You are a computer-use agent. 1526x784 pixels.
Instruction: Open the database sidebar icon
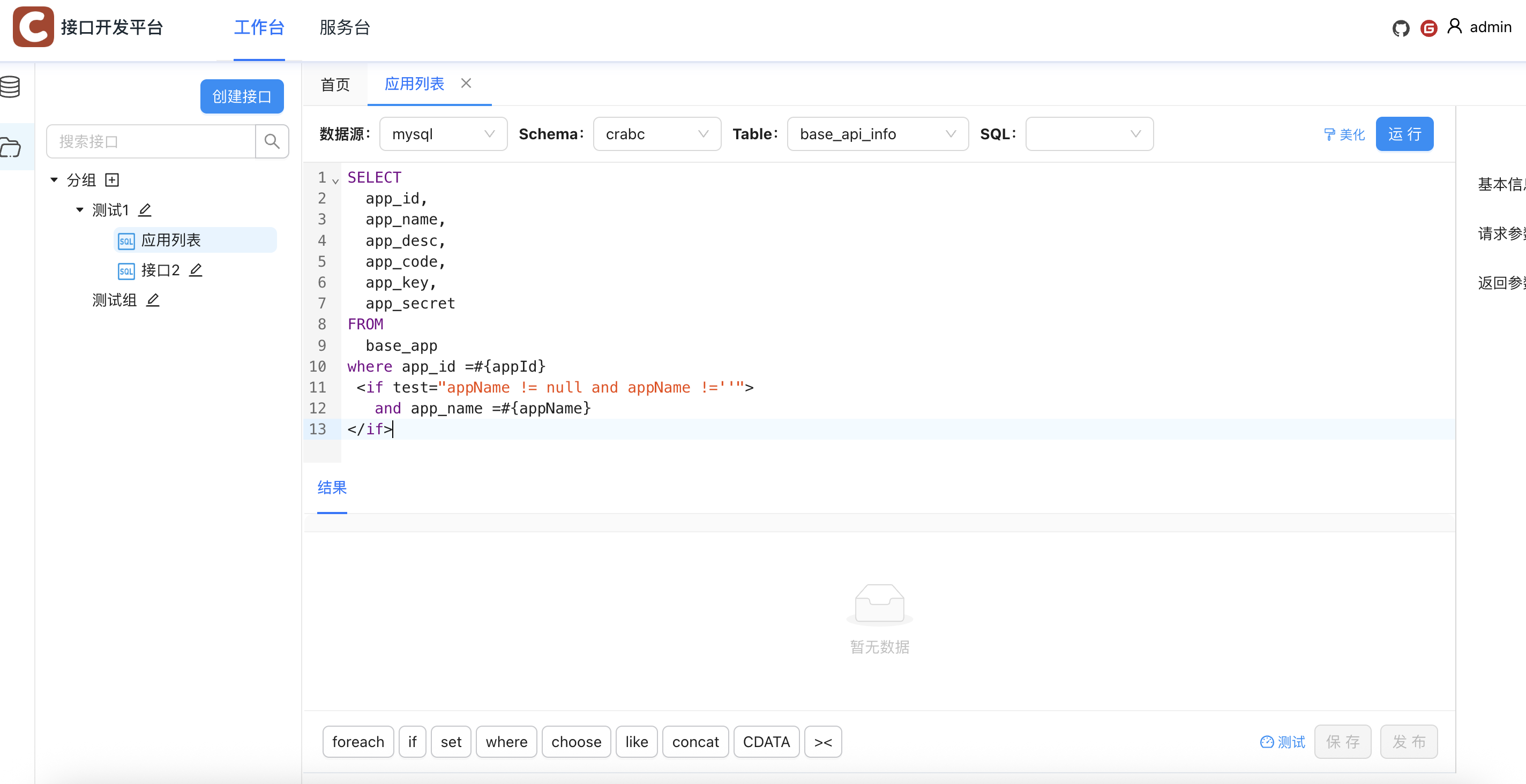click(10, 87)
